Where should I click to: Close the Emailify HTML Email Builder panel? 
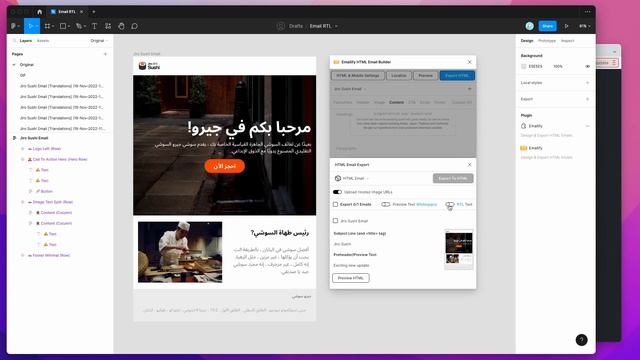469,62
